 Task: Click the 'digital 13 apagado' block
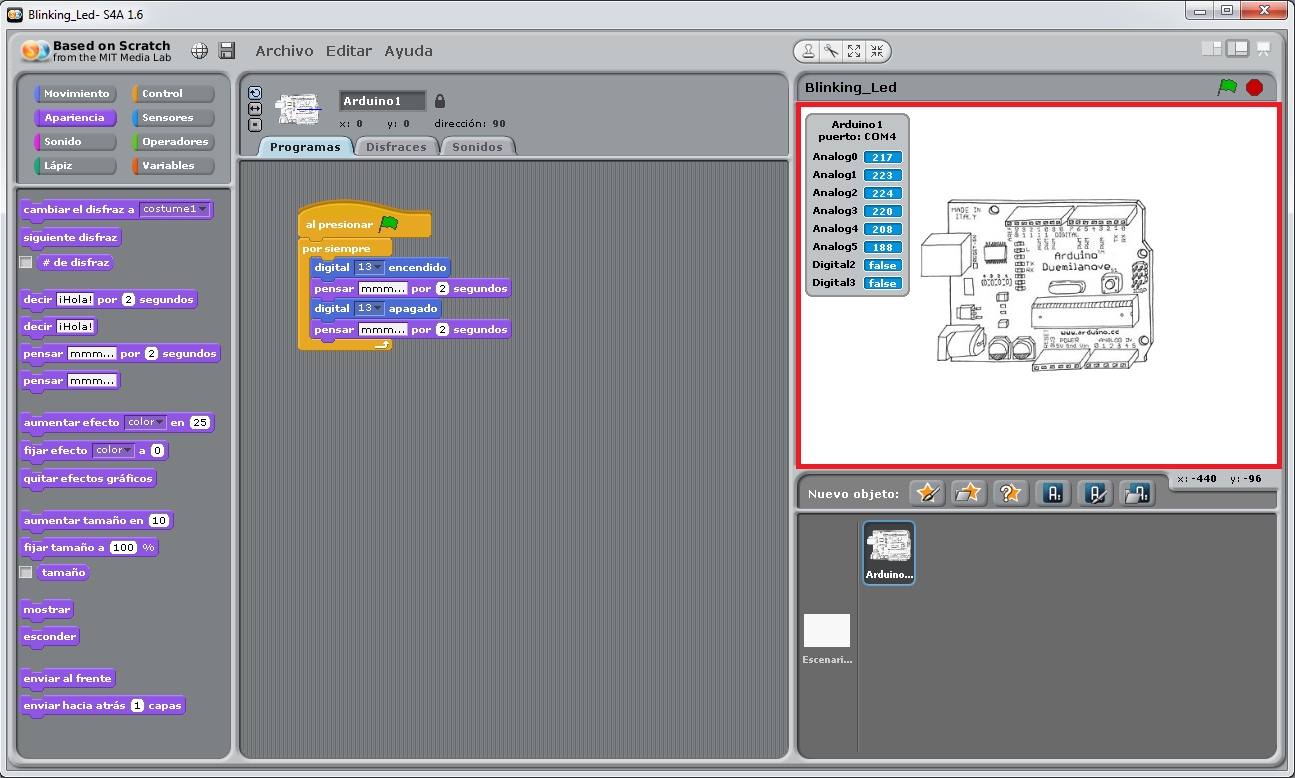pos(375,308)
